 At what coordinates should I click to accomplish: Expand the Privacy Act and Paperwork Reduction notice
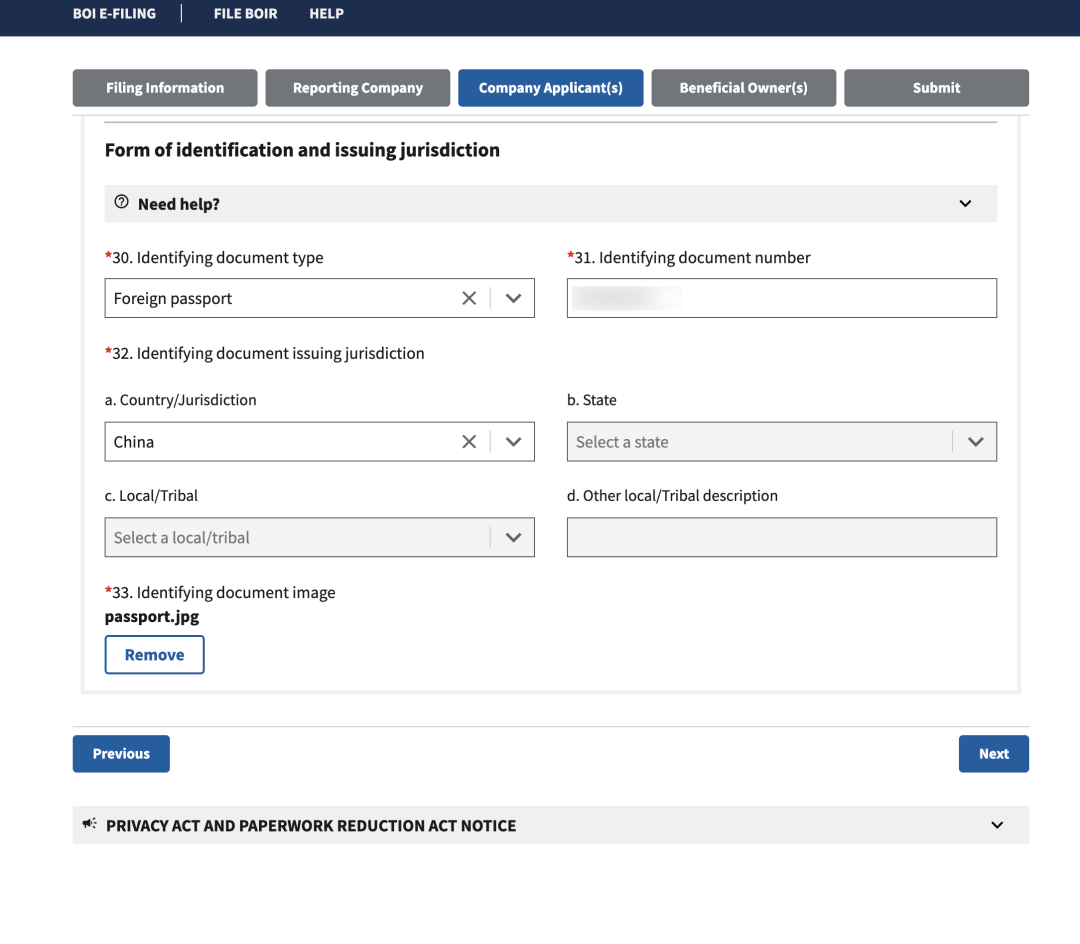[996, 825]
